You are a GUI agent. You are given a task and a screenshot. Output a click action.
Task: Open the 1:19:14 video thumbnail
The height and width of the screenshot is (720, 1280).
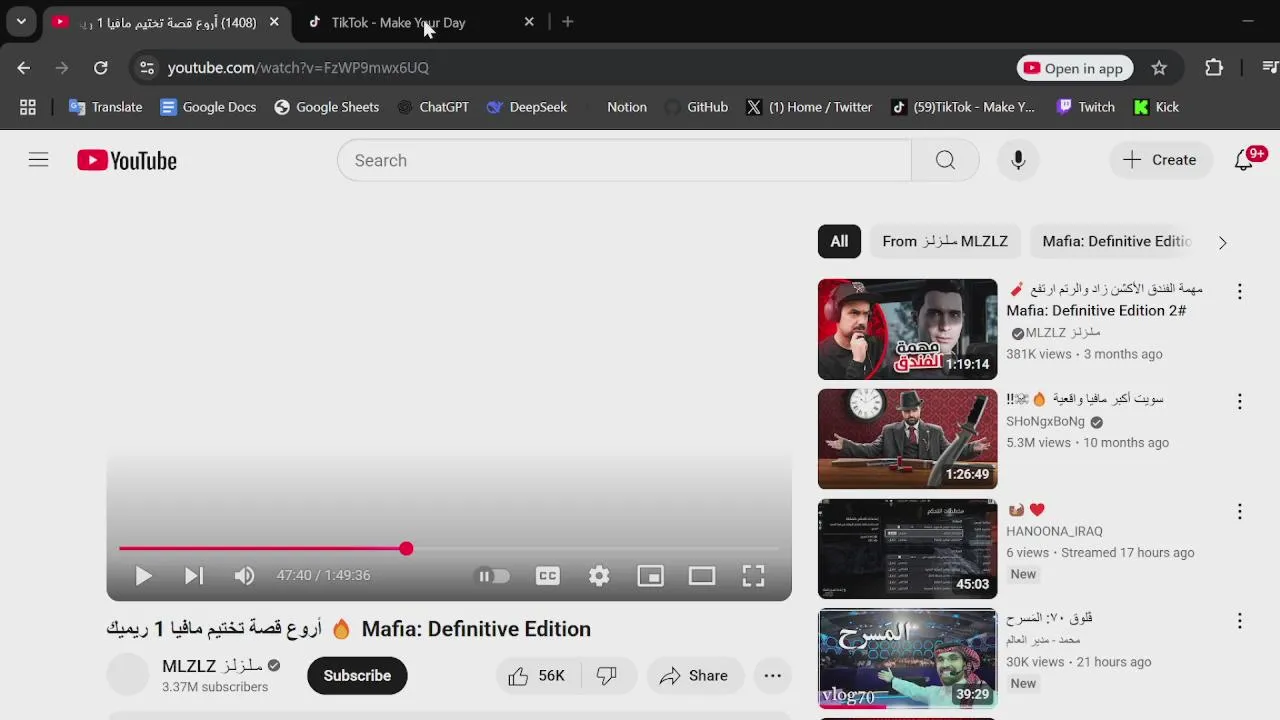click(x=907, y=329)
